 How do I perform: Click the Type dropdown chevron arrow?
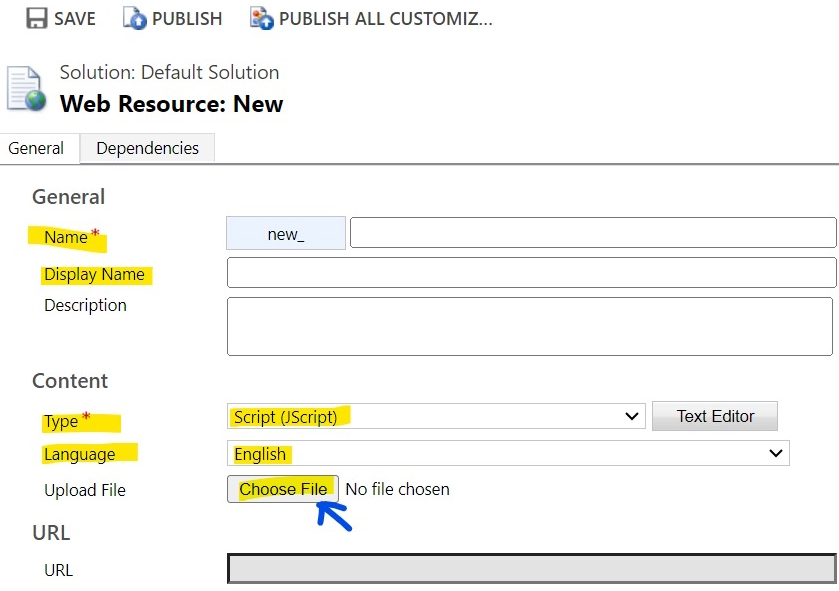tap(632, 416)
